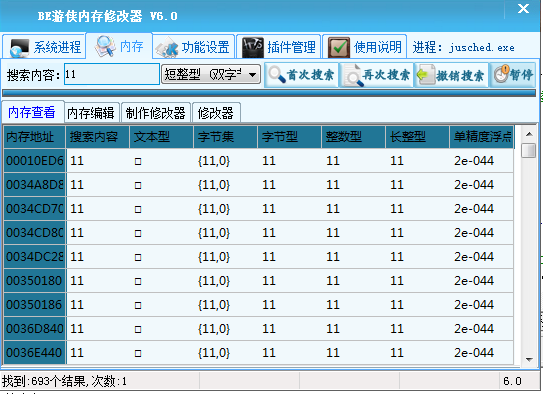The height and width of the screenshot is (394, 543).
Task: Select the 内存 magnifier icon tab
Action: tap(119, 46)
